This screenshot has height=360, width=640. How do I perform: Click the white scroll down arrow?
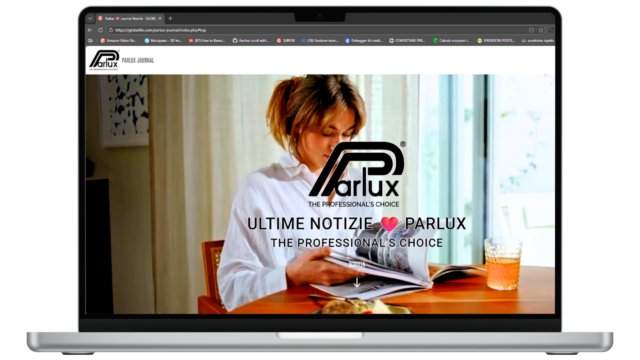pos(357,282)
